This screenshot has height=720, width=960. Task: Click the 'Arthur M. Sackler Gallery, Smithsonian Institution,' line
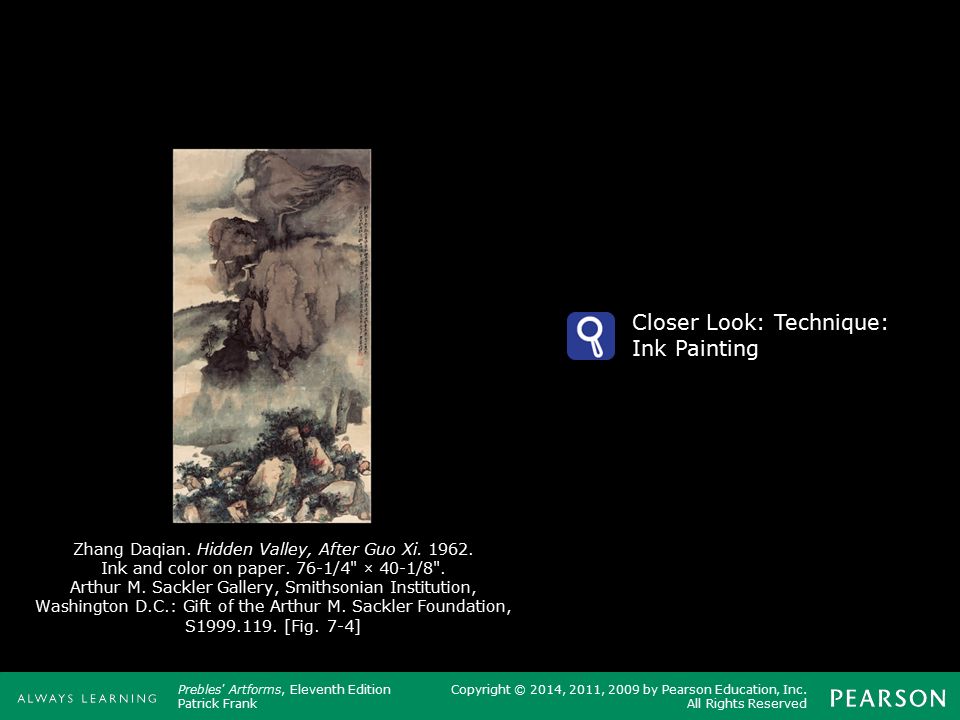[273, 587]
